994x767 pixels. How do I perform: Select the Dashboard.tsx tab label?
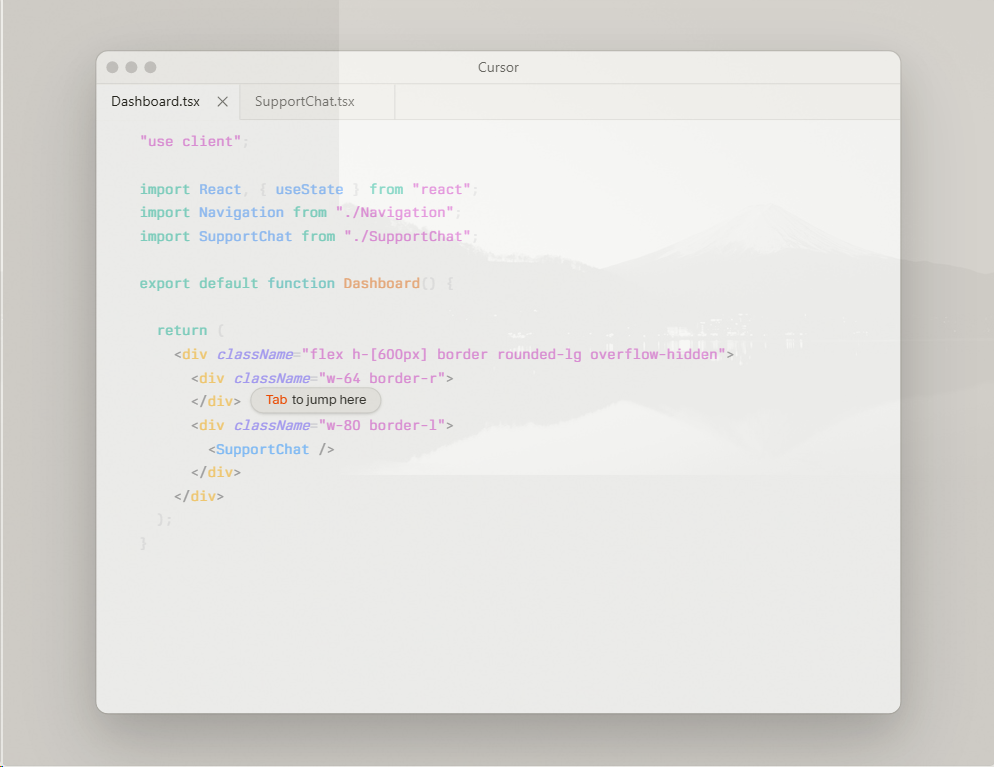(x=155, y=102)
